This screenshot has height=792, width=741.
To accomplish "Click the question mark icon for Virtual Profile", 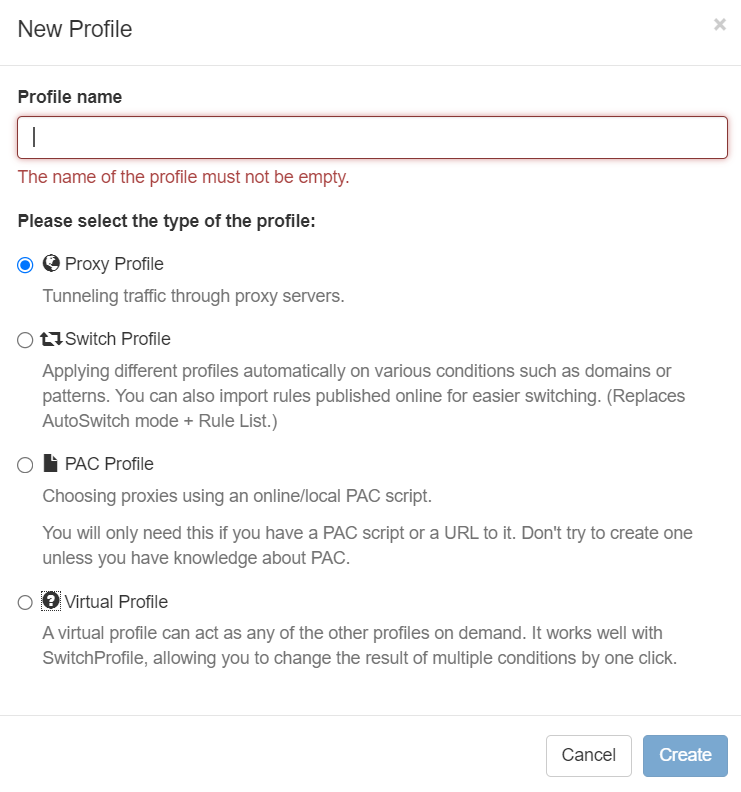I will pos(51,601).
